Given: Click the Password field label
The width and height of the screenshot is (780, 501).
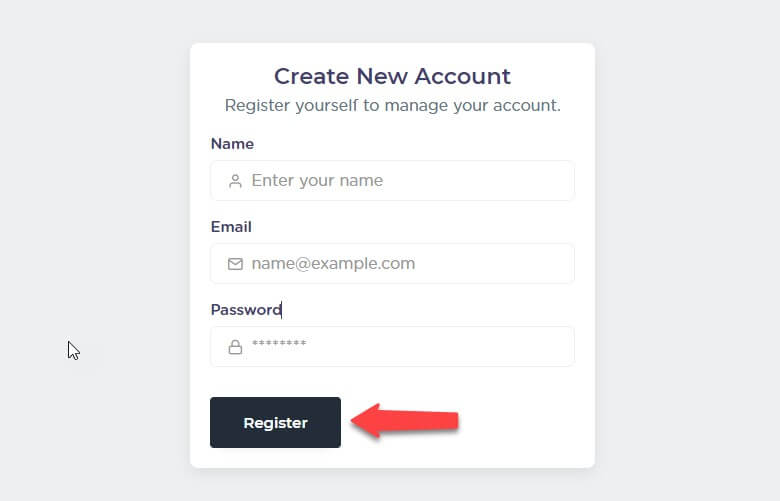Looking at the screenshot, I should tap(246, 310).
